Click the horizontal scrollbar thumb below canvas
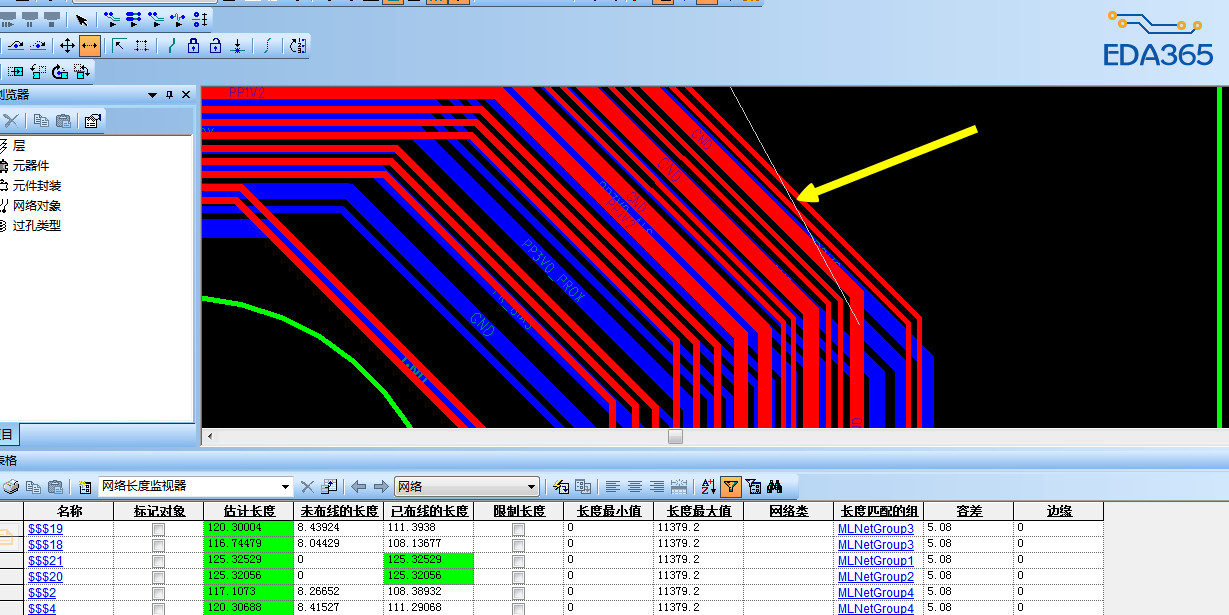 676,437
